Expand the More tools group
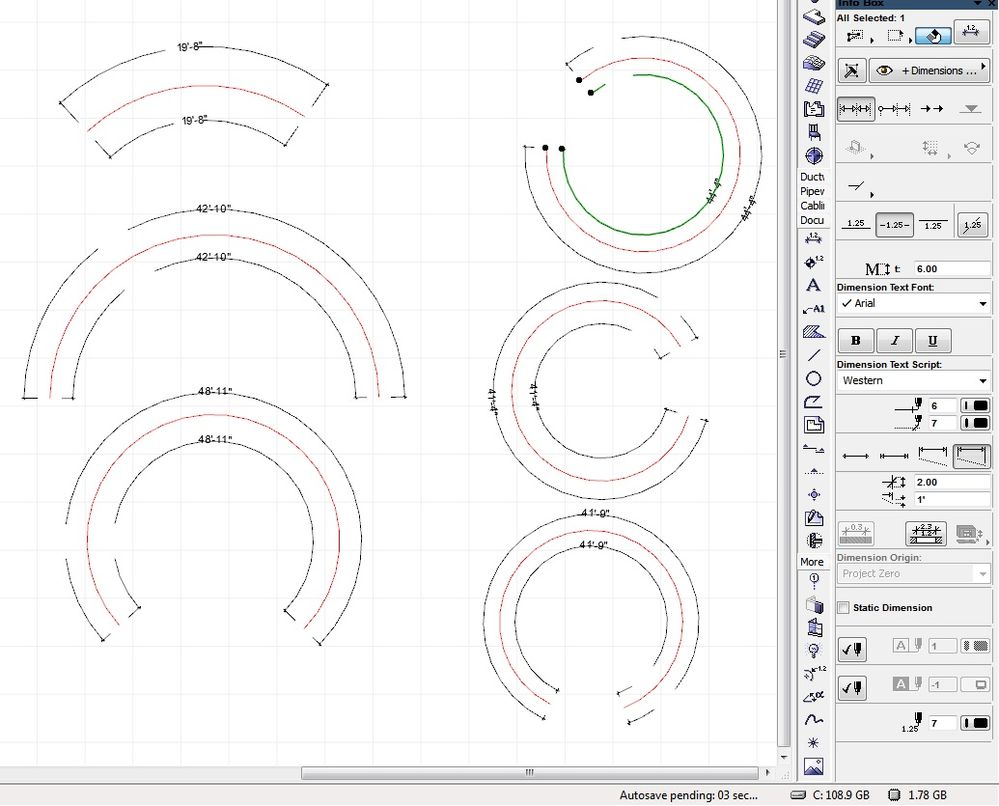Screen dimensions: 999x806 pyautogui.click(x=812, y=562)
